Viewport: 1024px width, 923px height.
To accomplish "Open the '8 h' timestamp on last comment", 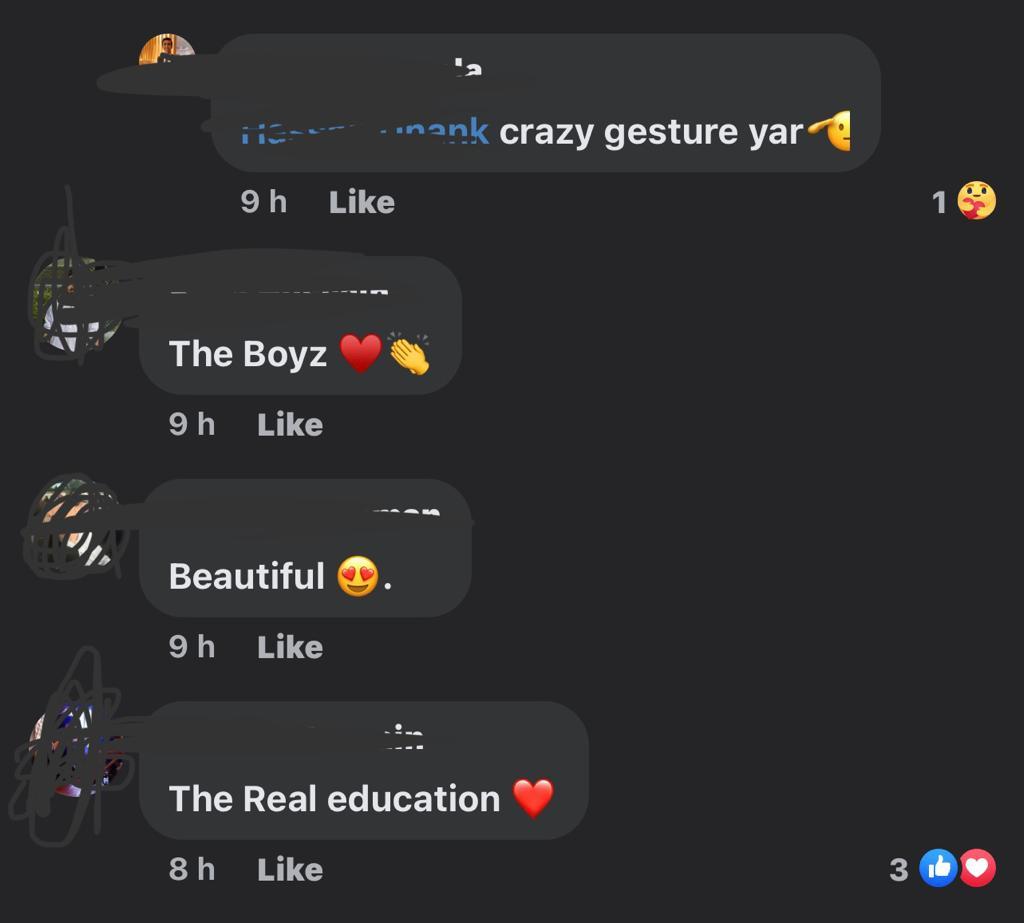I will 192,869.
